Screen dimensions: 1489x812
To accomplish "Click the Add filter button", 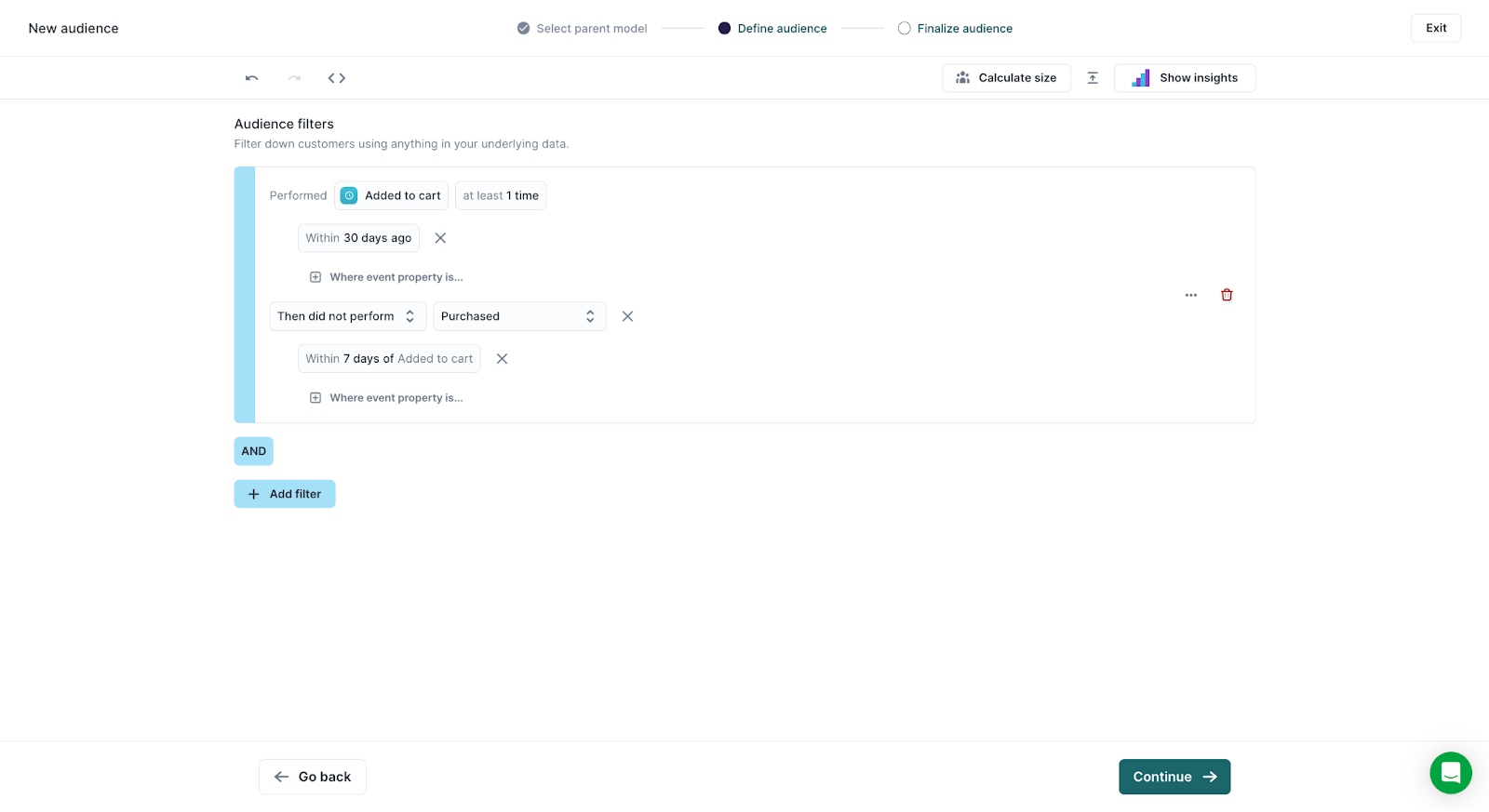I will [x=285, y=494].
